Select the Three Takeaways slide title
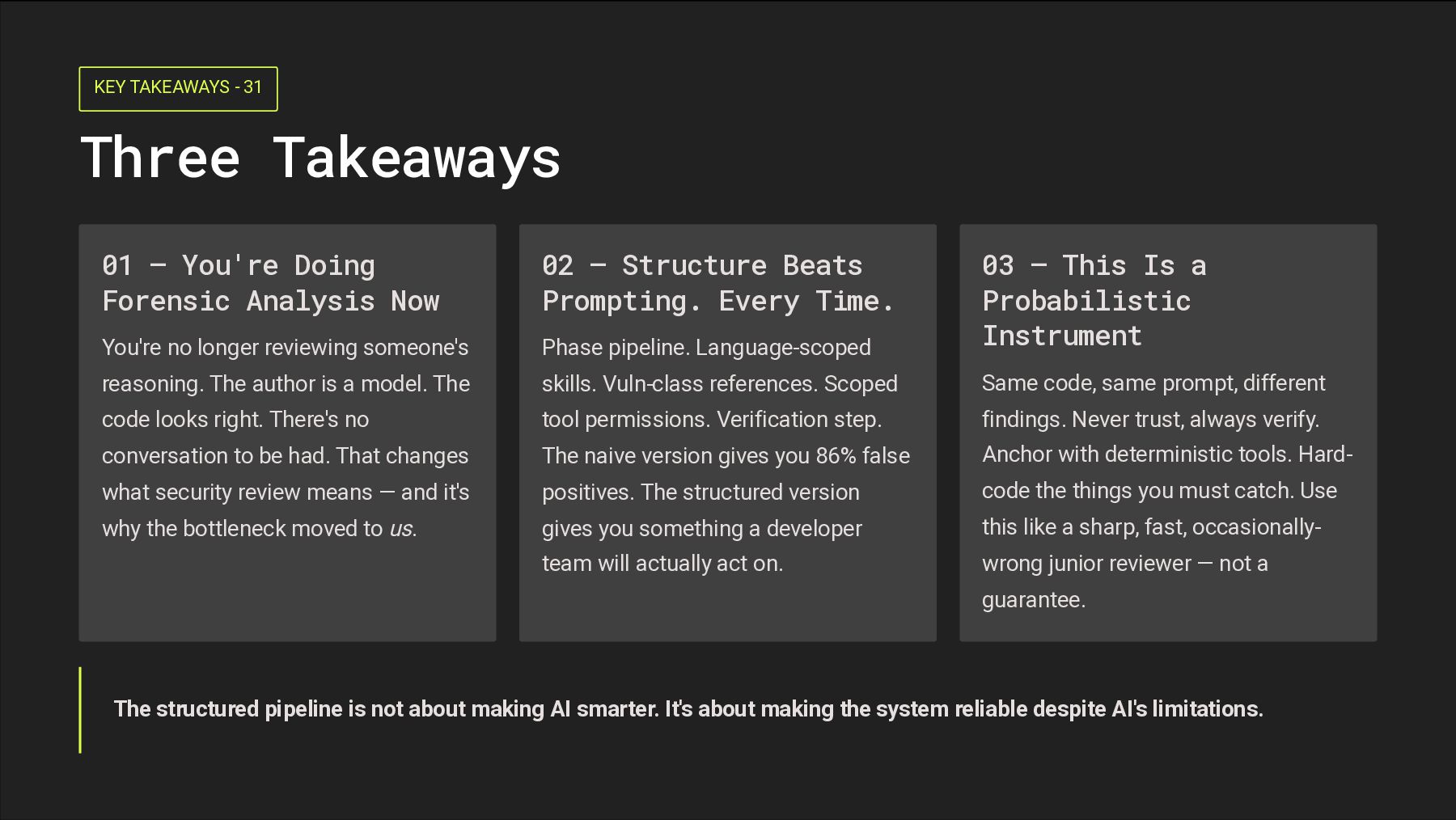Image resolution: width=1456 pixels, height=820 pixels. pyautogui.click(x=320, y=158)
